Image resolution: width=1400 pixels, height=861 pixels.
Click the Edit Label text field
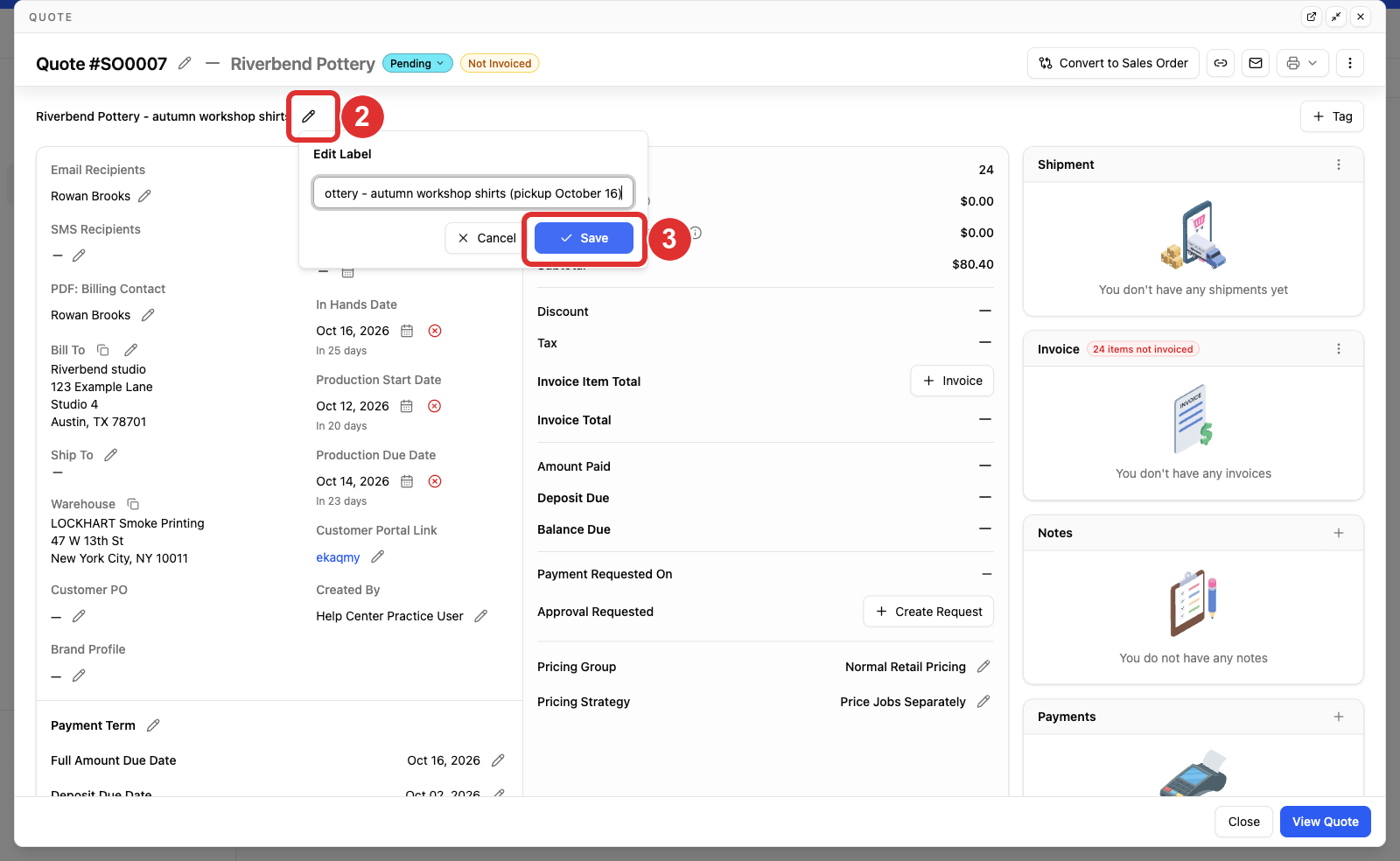(473, 193)
